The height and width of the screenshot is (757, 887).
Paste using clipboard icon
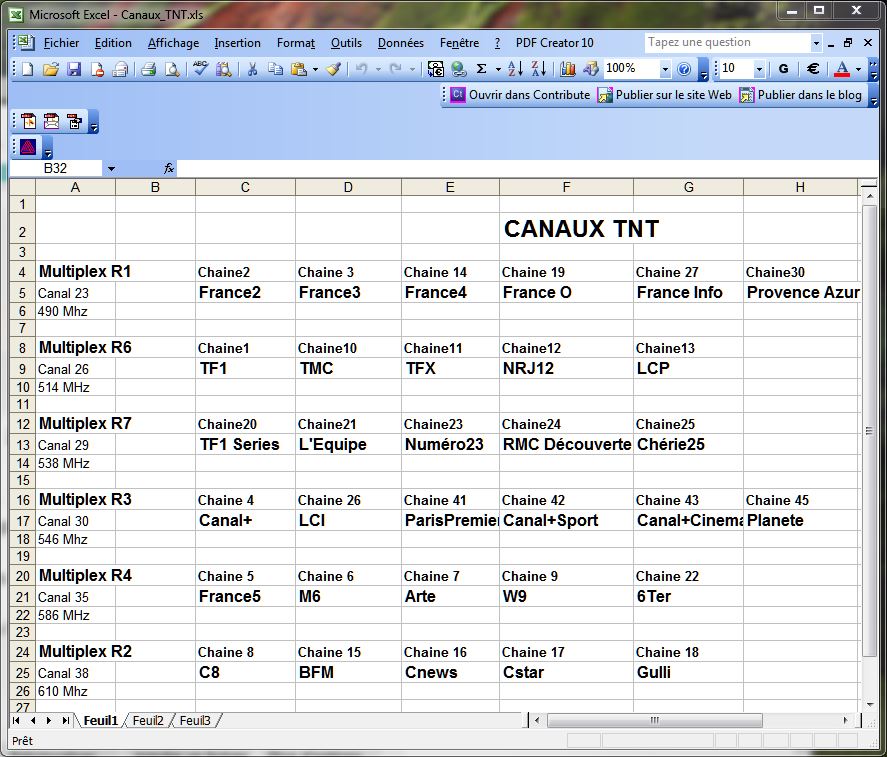pyautogui.click(x=298, y=69)
